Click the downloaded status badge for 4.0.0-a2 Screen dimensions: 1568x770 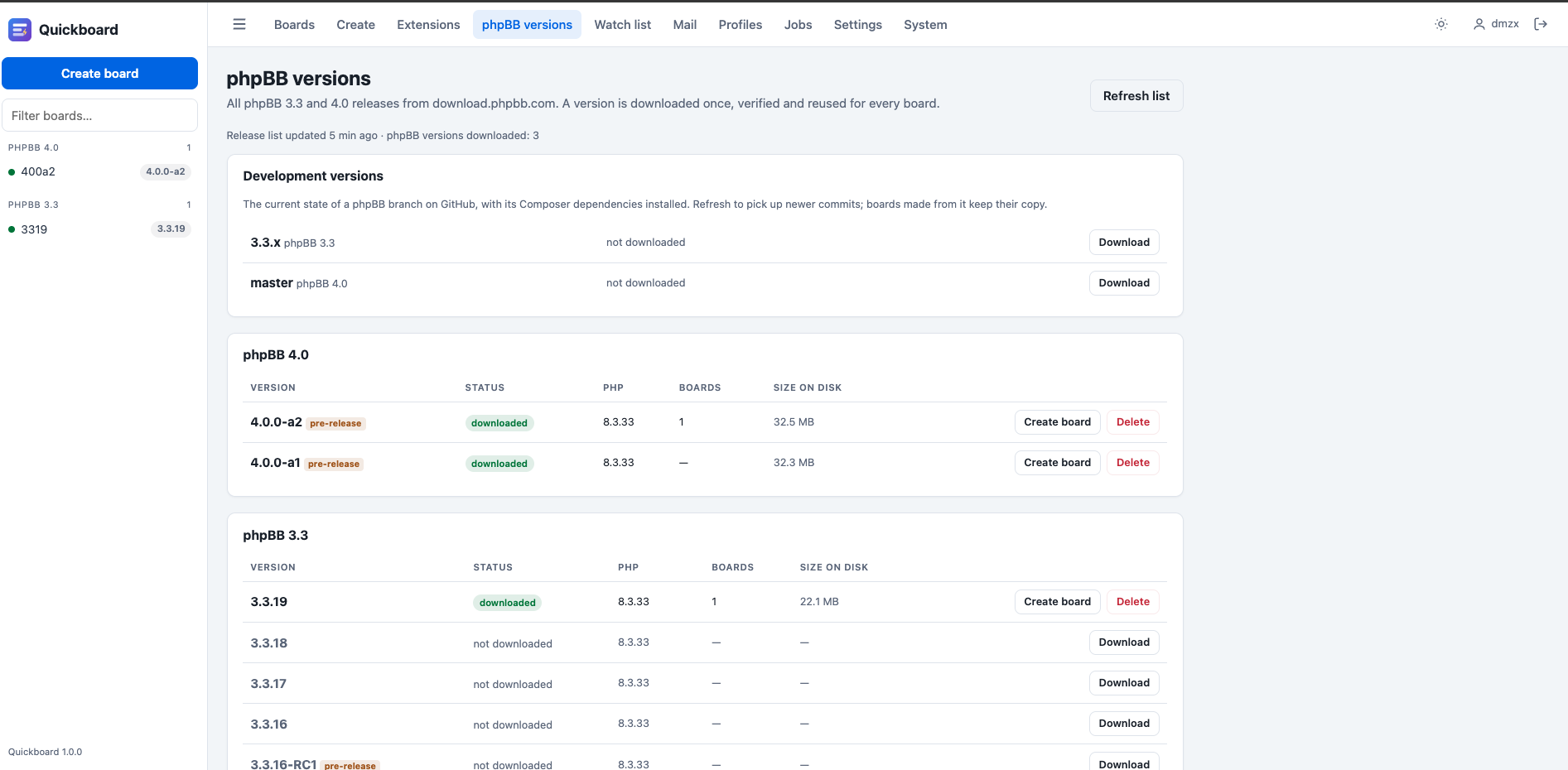(x=499, y=423)
